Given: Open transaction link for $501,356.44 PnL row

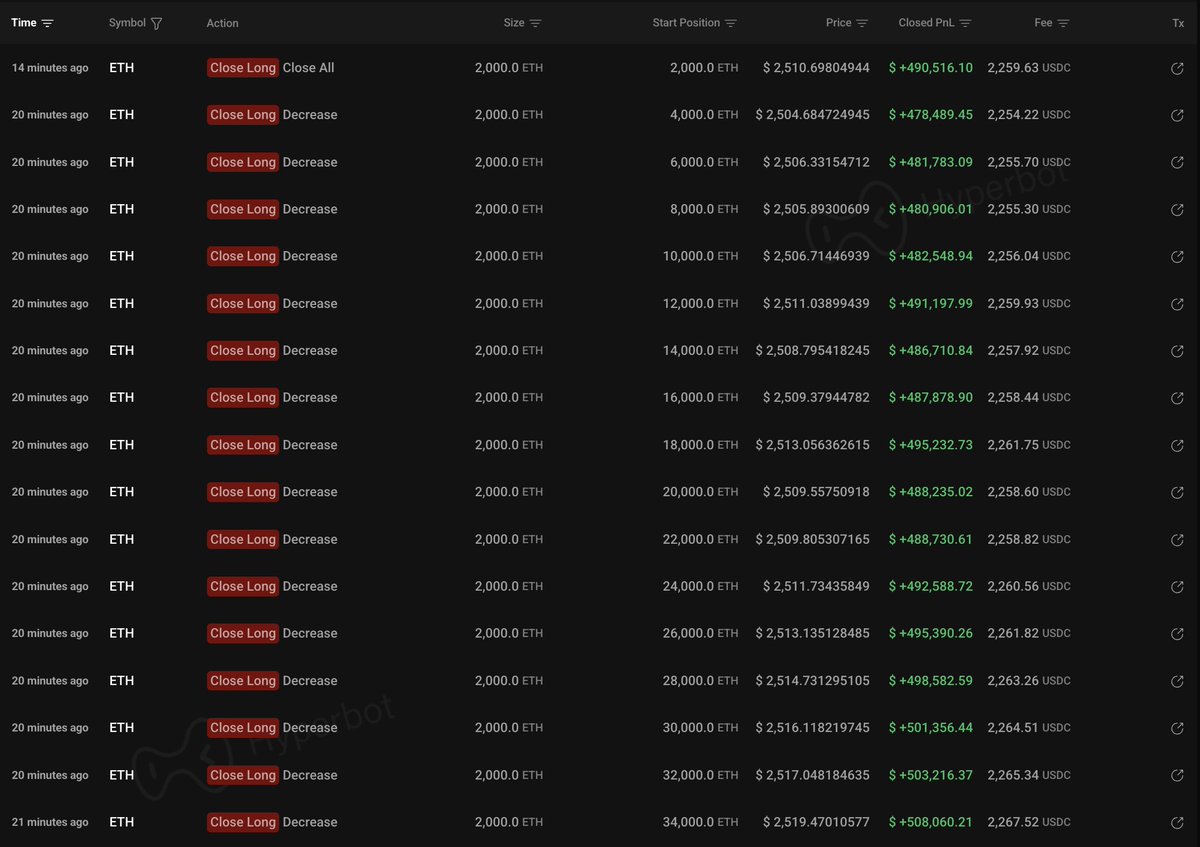Looking at the screenshot, I should (1177, 729).
